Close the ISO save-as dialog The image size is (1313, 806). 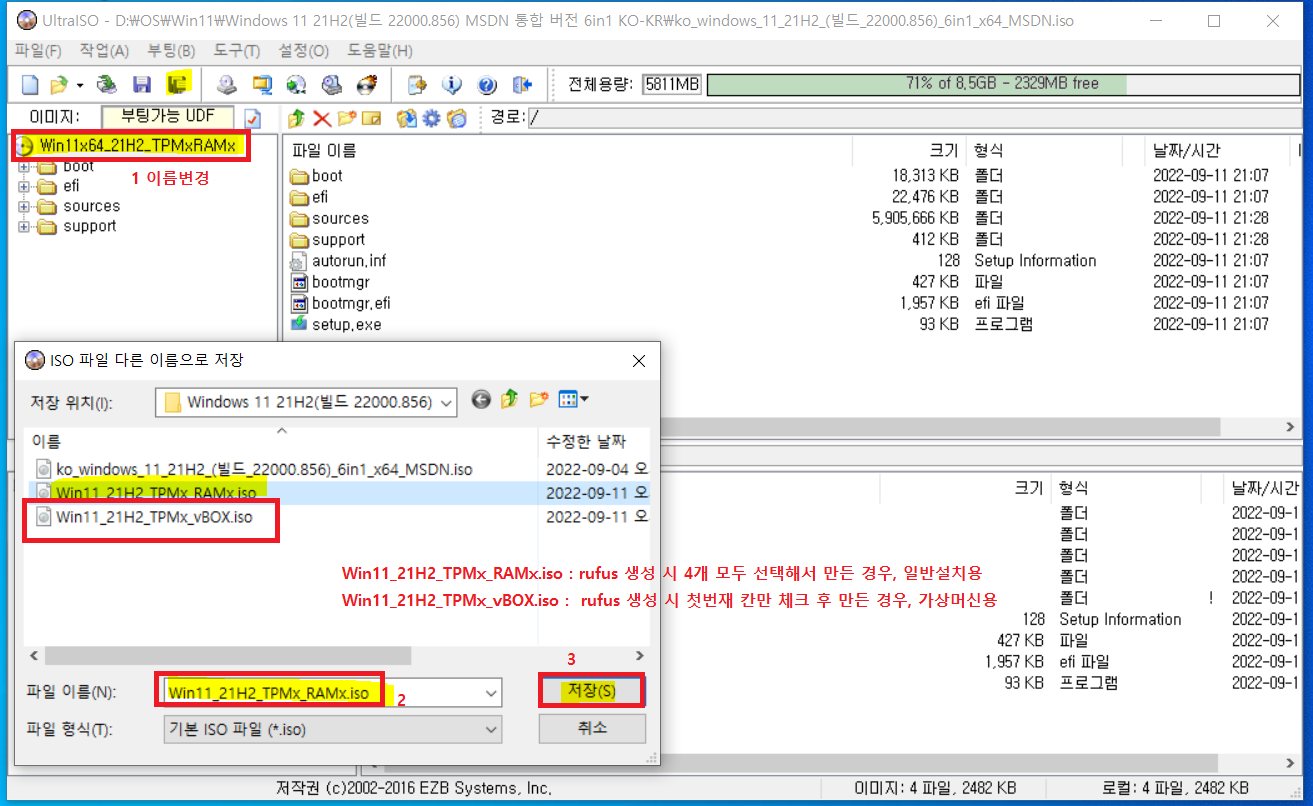[x=639, y=360]
